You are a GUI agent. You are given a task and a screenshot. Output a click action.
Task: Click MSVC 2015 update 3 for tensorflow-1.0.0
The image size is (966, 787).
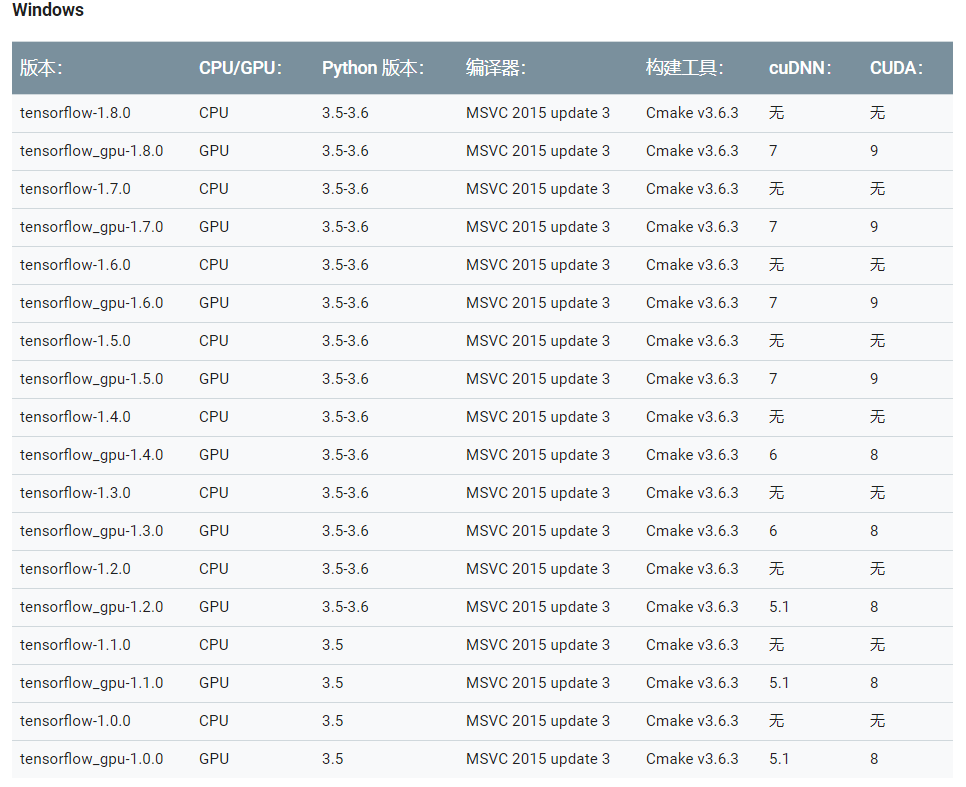[x=538, y=721]
